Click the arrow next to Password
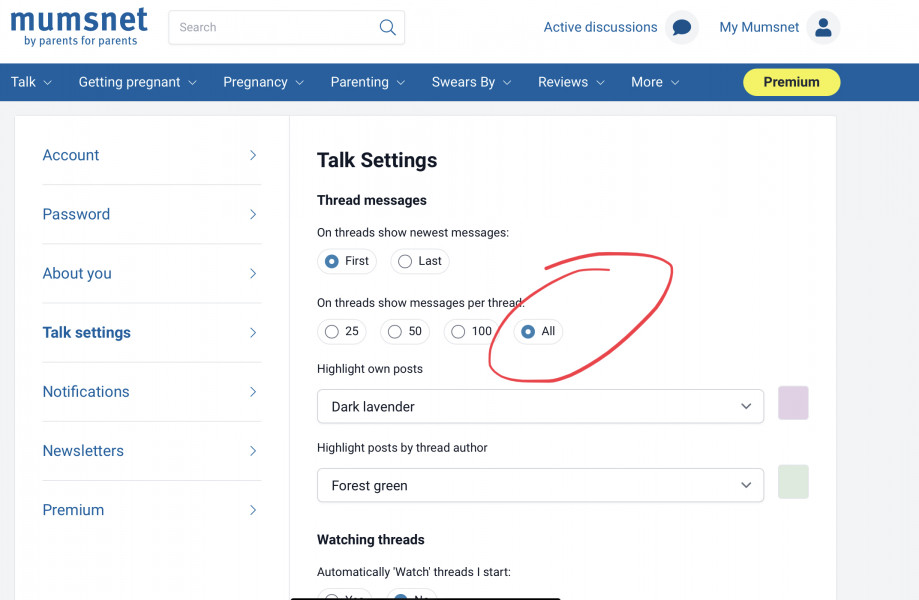This screenshot has width=919, height=600. (x=253, y=214)
